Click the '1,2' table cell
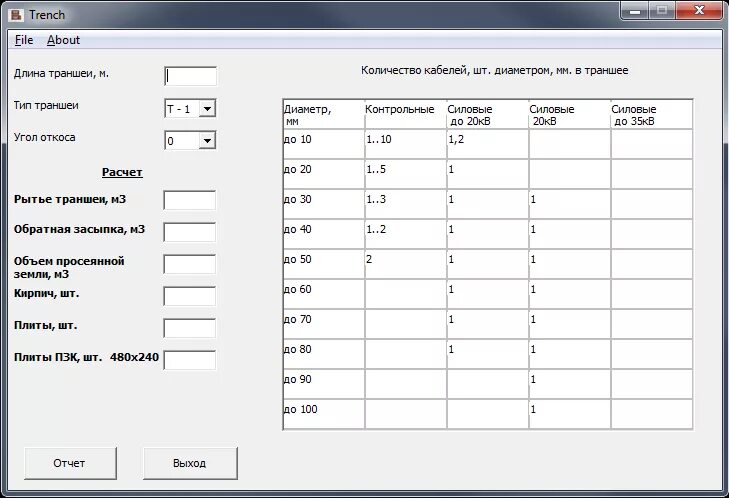Screen dimensions: 729x500 pos(487,144)
